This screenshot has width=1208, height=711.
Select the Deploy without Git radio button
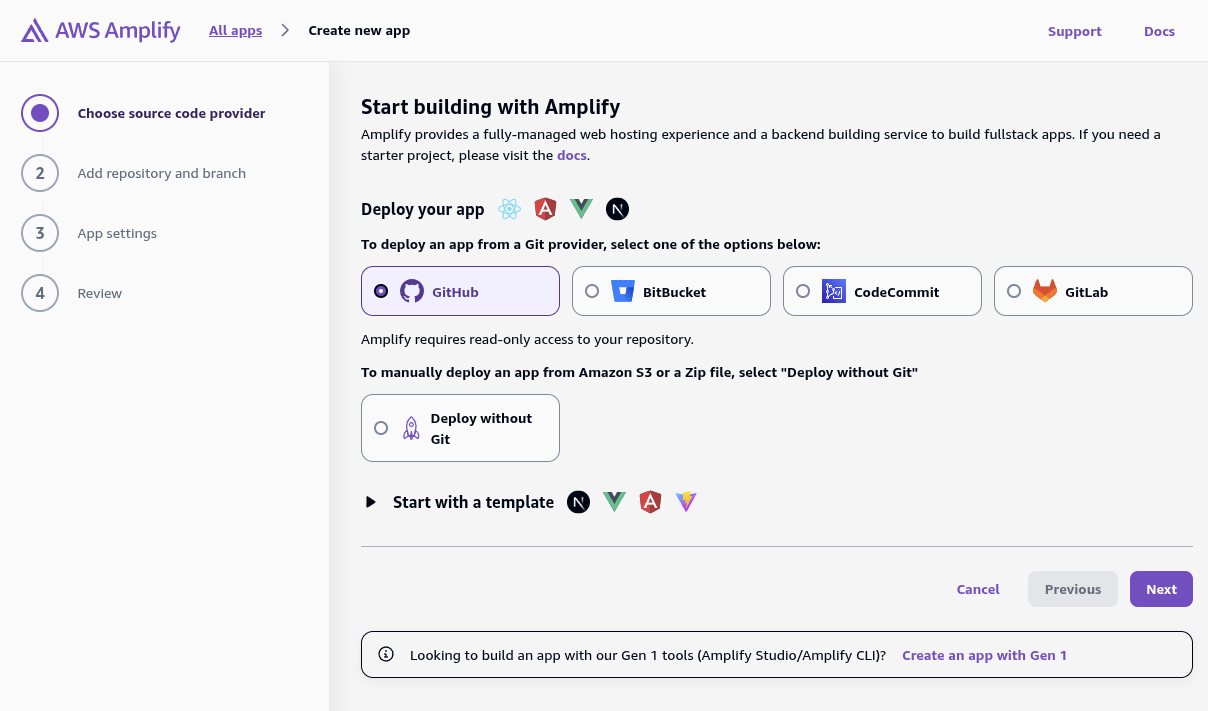[381, 428]
